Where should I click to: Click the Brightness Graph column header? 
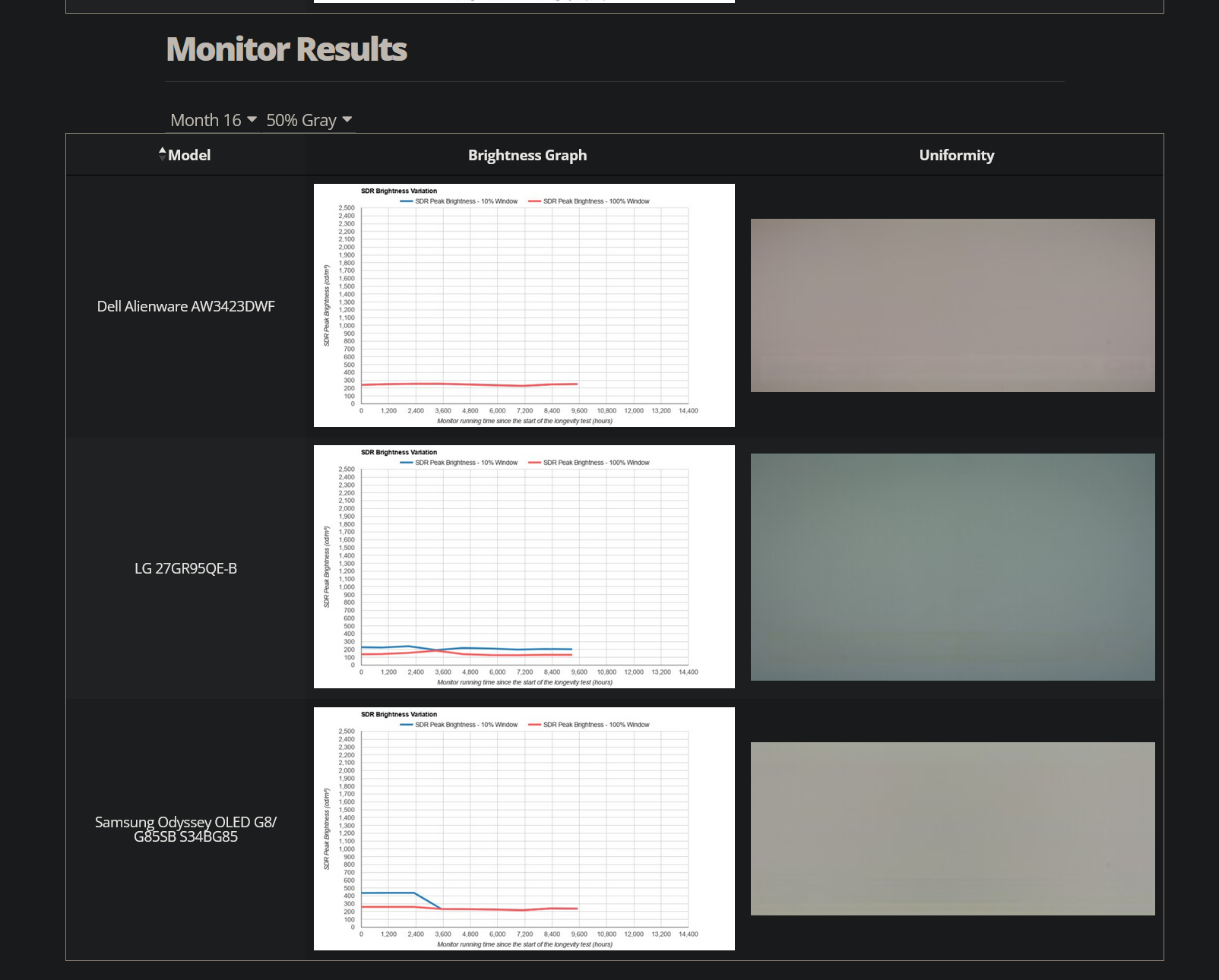point(527,155)
